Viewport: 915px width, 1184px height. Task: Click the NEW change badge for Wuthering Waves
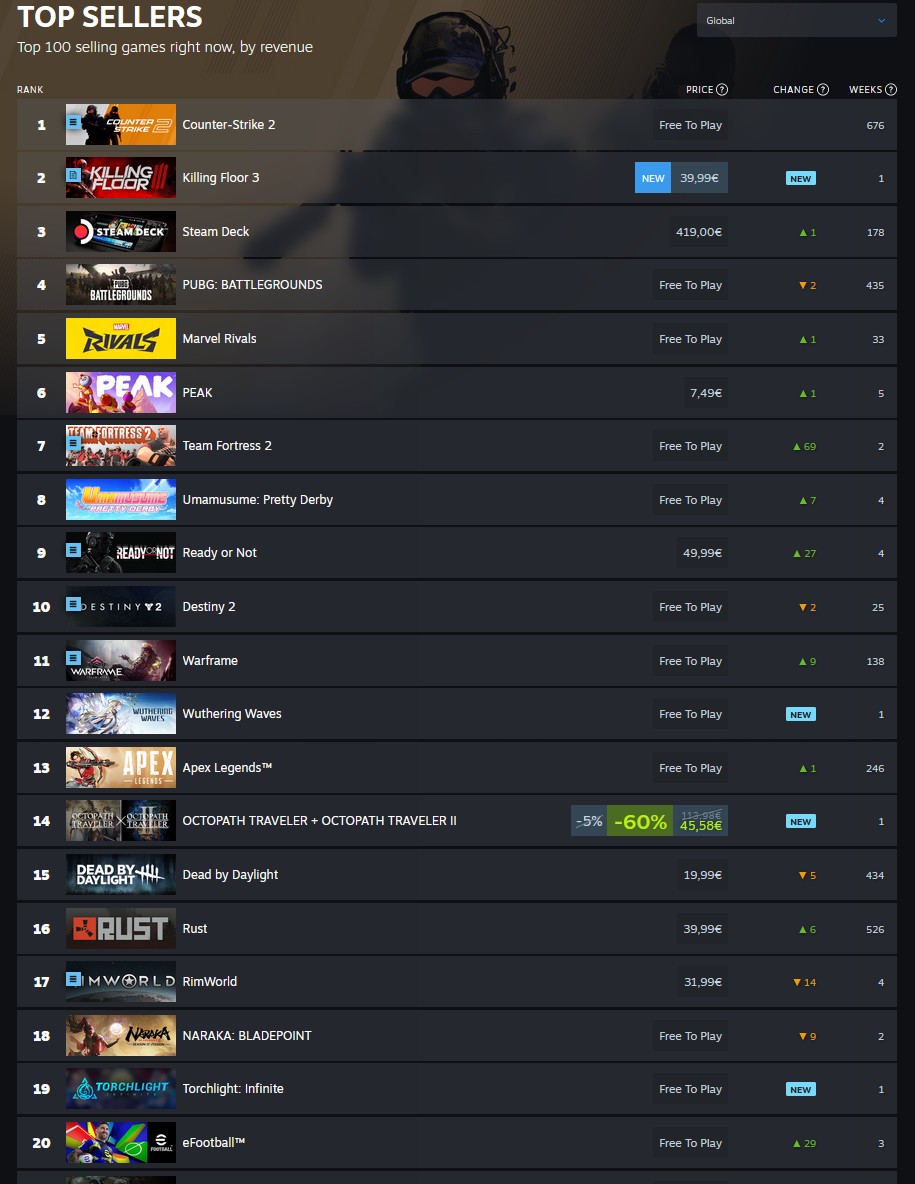tap(800, 714)
